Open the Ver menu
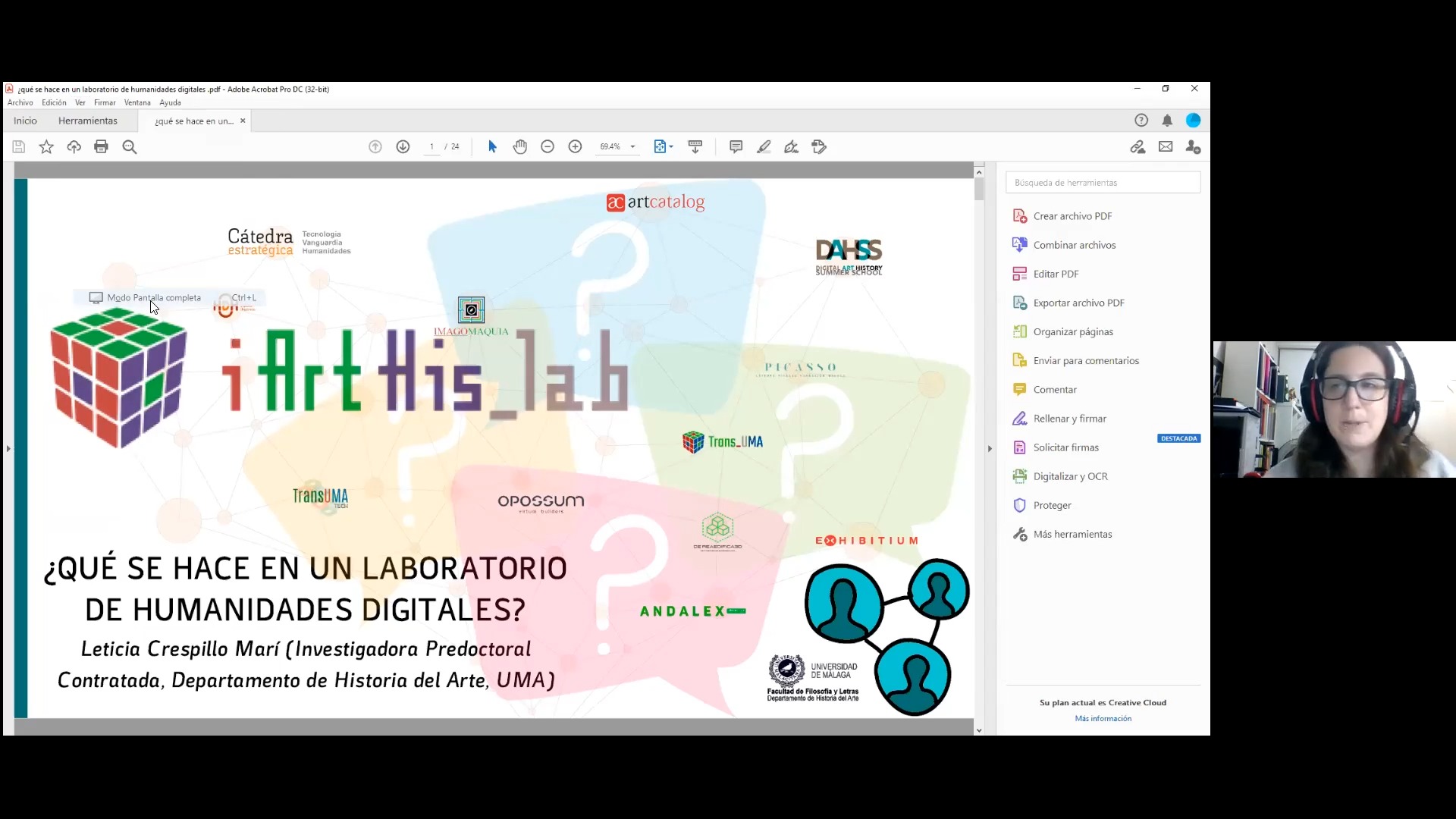The width and height of the screenshot is (1456, 819). pos(80,103)
